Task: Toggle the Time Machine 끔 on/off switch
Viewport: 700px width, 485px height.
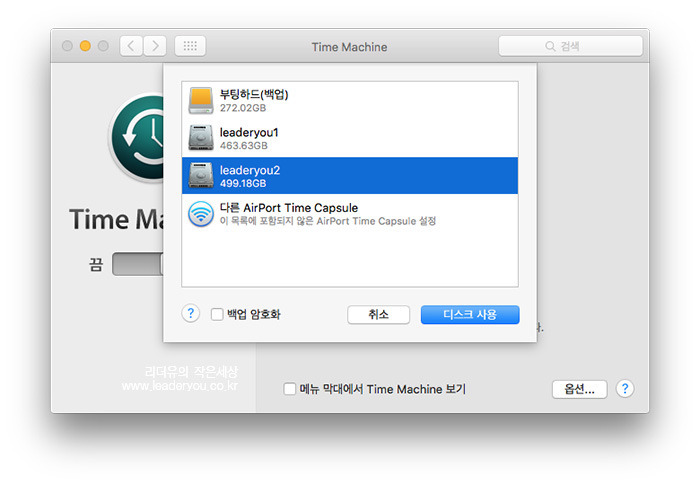Action: [138, 264]
